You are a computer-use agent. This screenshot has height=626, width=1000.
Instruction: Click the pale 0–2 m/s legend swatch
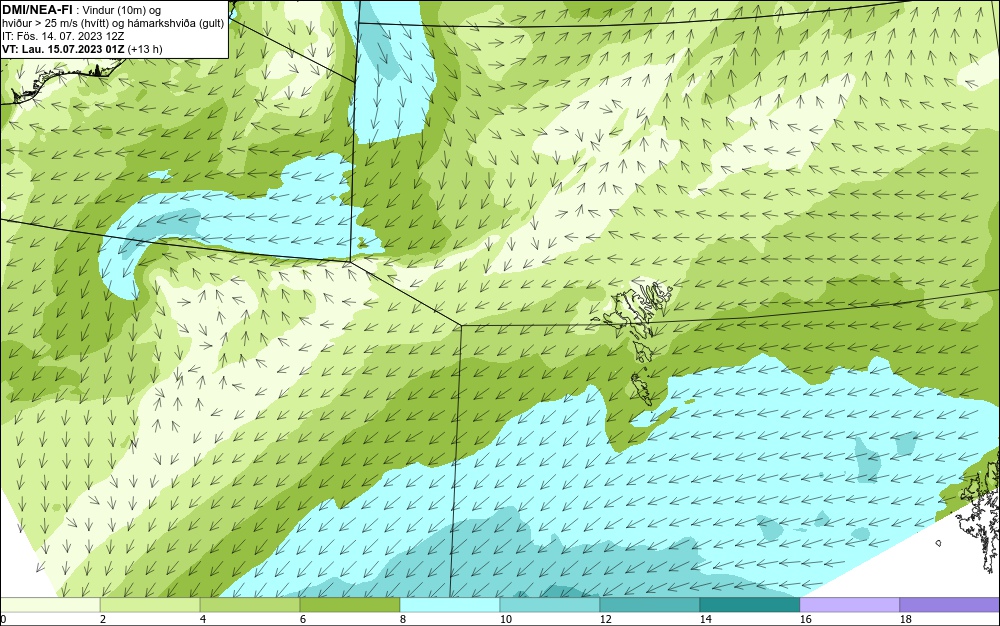(50, 605)
